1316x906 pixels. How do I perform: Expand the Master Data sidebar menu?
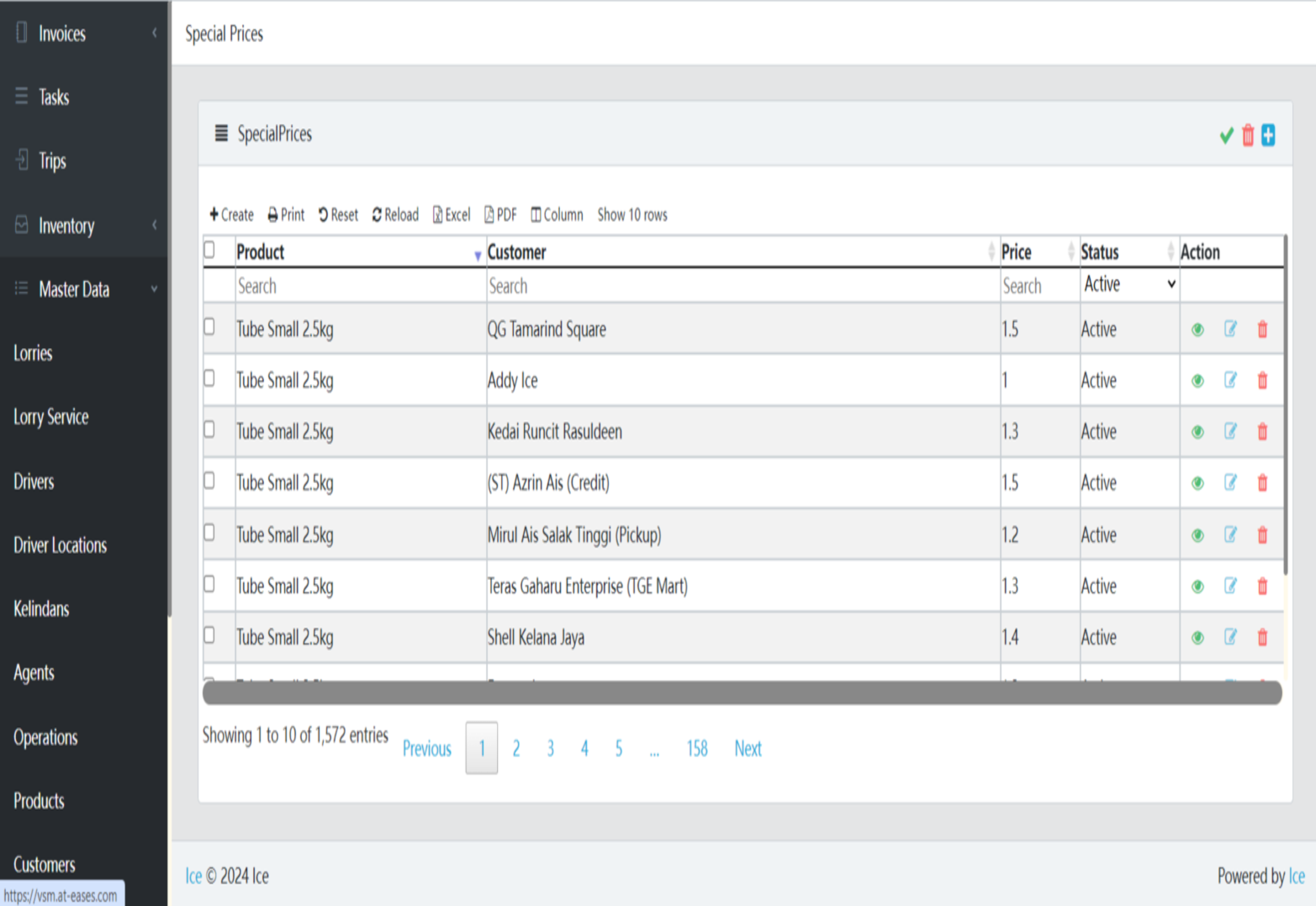point(83,290)
